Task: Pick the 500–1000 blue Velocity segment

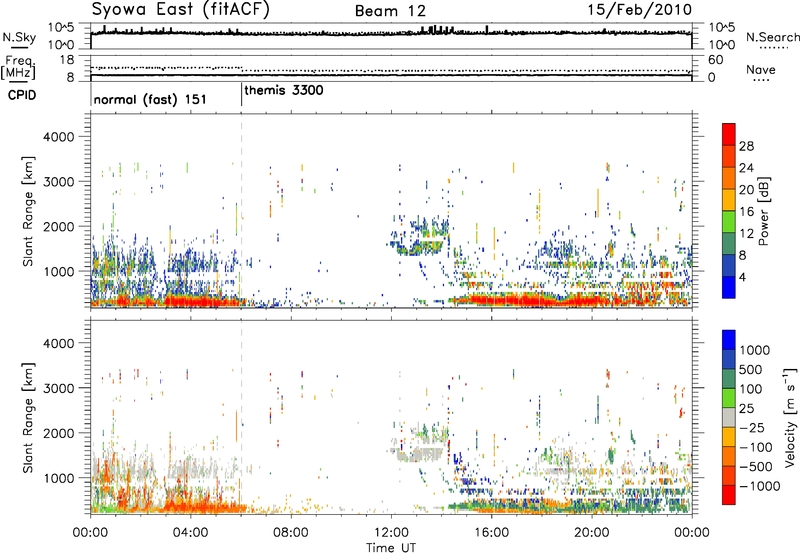Action: 729,359
